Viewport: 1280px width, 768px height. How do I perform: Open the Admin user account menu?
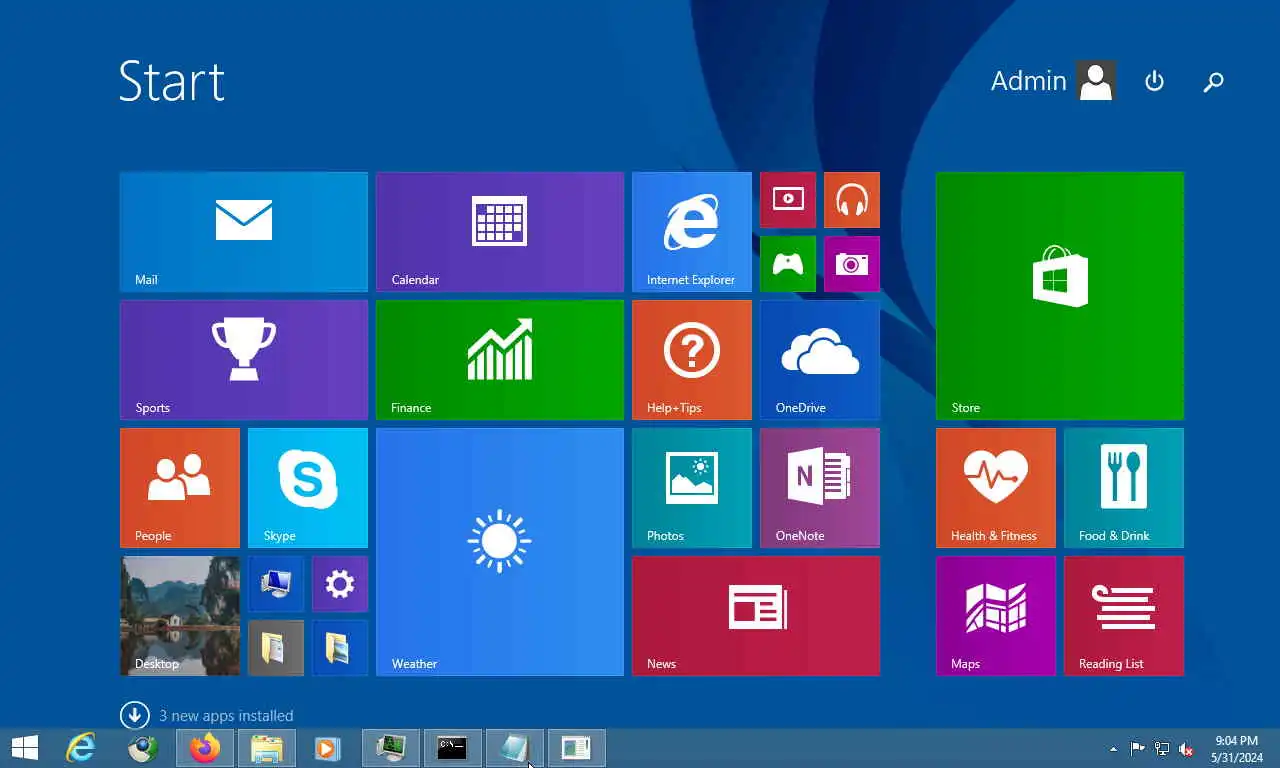(x=1053, y=81)
